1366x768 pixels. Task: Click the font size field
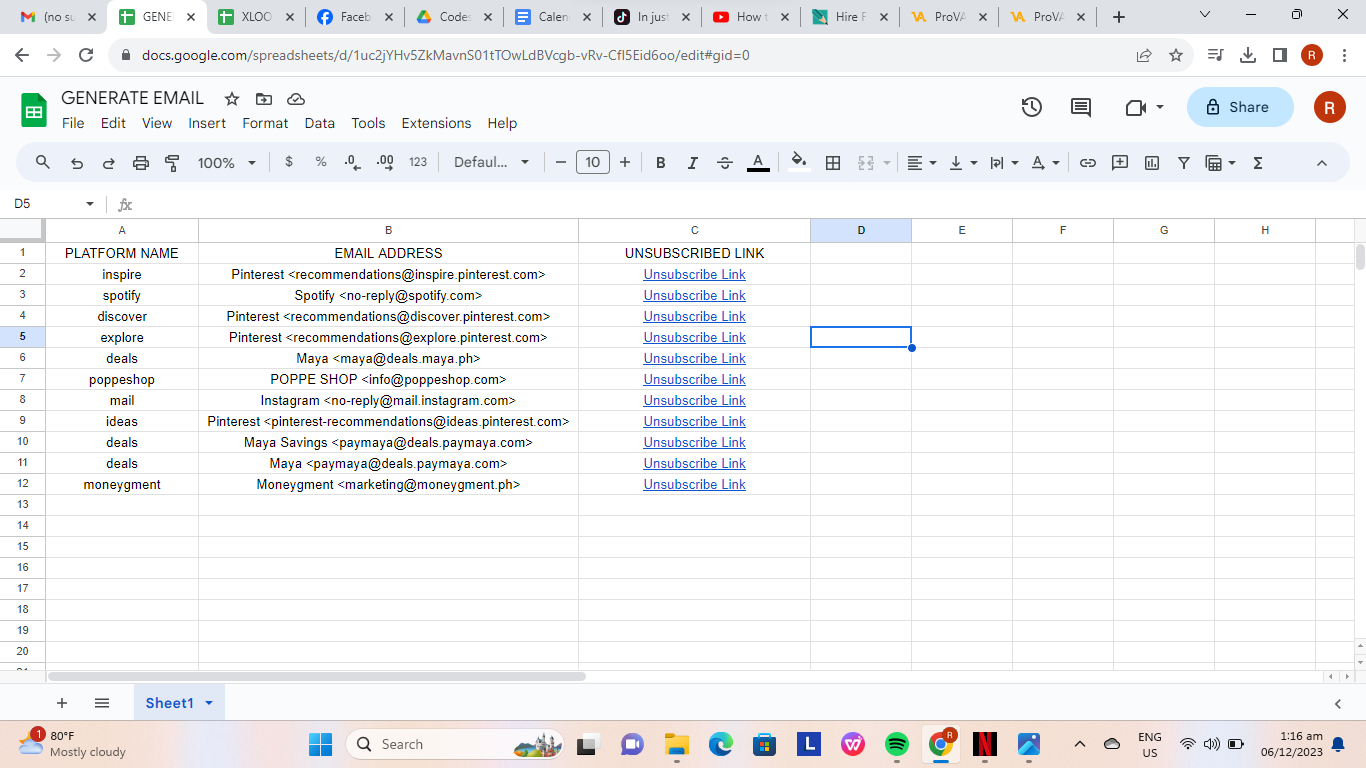pos(593,162)
